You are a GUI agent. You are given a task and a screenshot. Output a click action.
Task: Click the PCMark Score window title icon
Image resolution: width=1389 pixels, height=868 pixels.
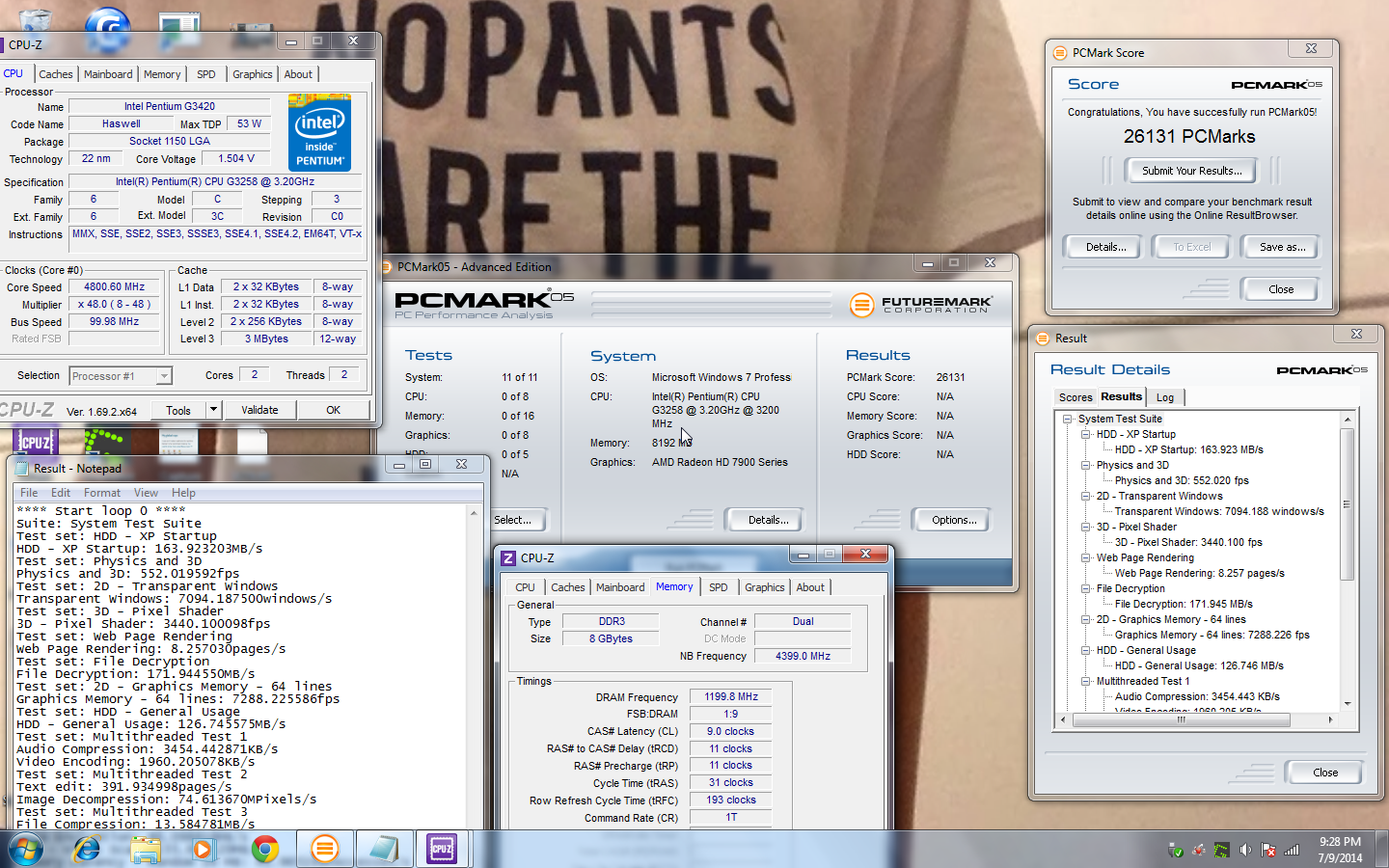[x=1060, y=53]
